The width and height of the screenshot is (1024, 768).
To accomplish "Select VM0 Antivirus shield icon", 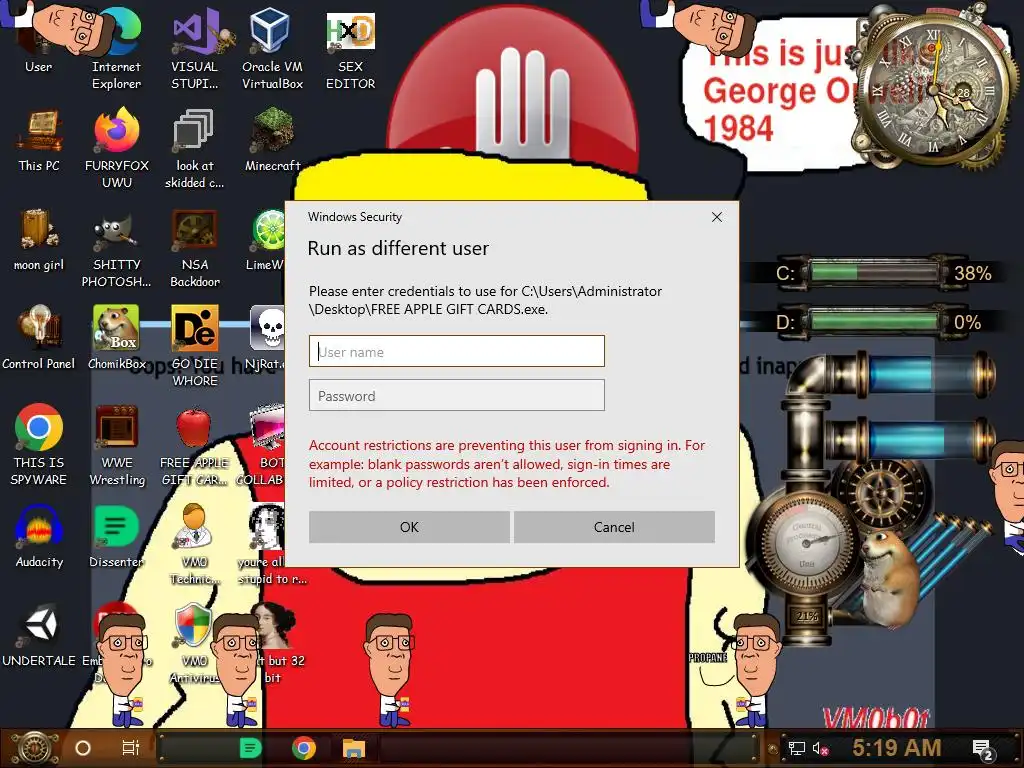I will coord(195,643).
